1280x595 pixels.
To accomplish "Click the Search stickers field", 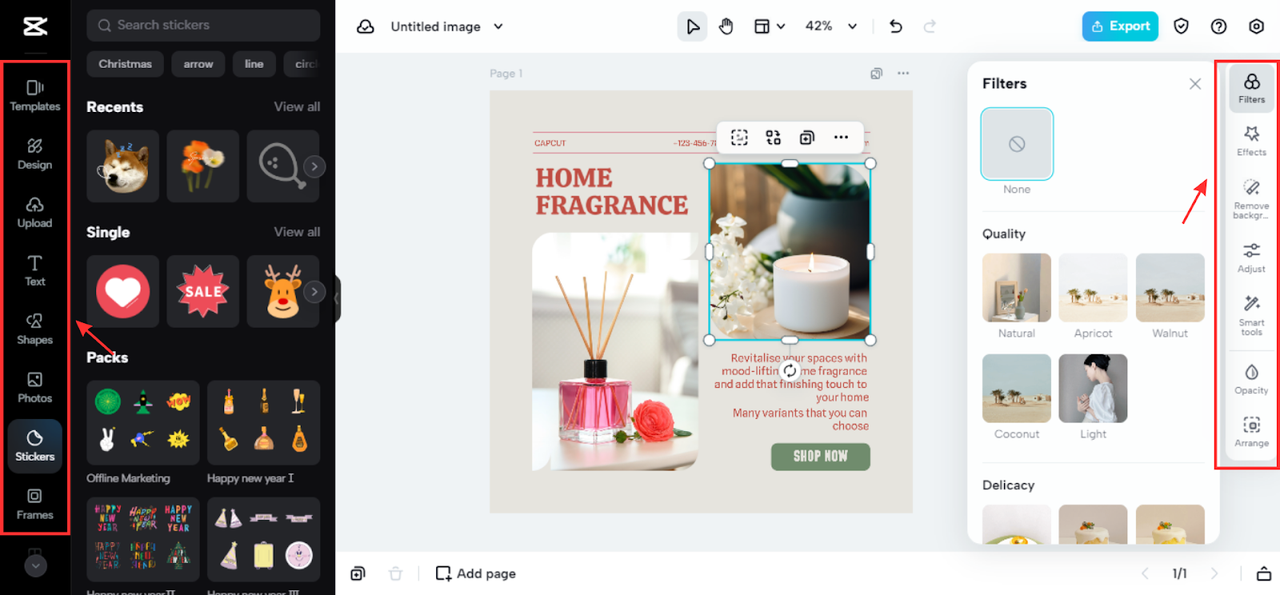I will coord(203,25).
